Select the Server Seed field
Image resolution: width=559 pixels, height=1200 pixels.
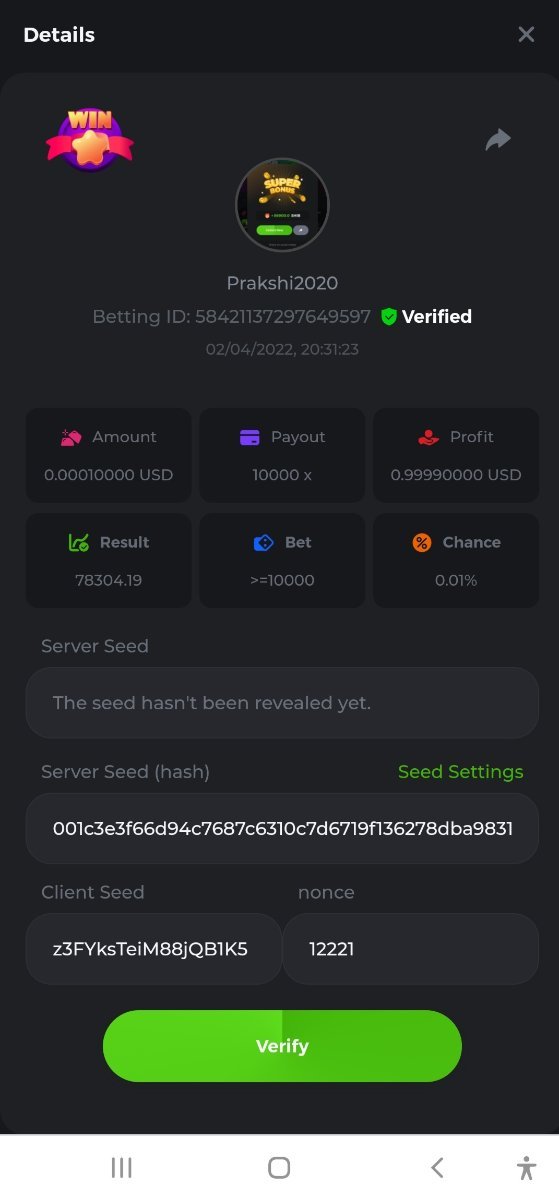282,703
